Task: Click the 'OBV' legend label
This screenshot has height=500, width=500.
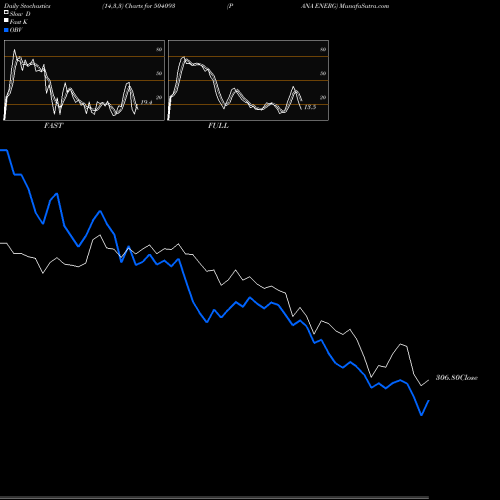Action: [x=16, y=30]
